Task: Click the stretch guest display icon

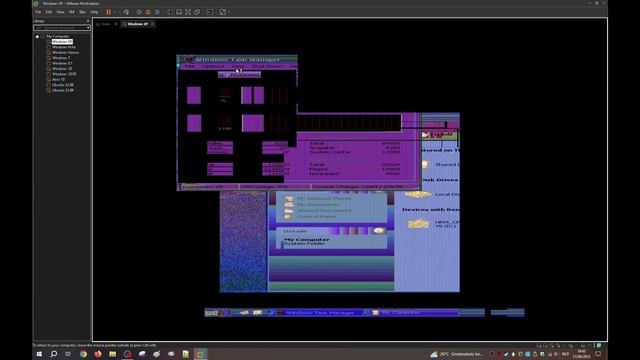Action: coord(222,12)
